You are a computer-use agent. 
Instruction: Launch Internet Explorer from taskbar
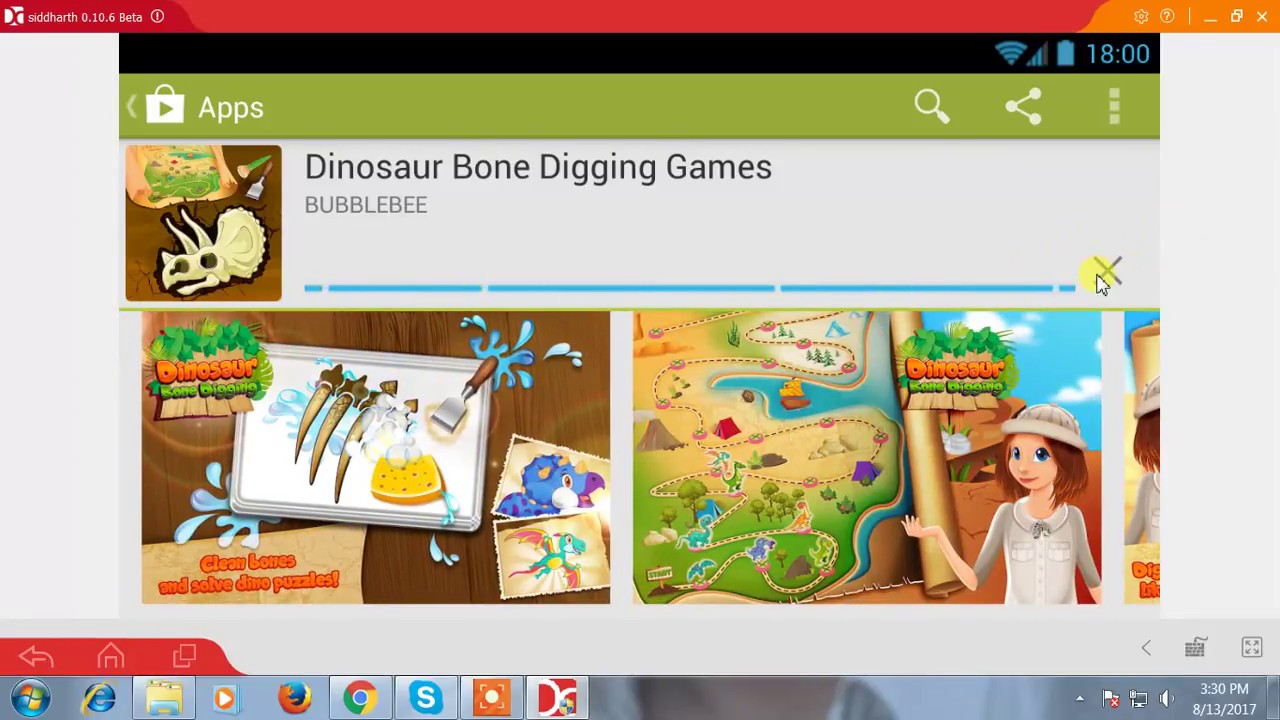pyautogui.click(x=99, y=698)
